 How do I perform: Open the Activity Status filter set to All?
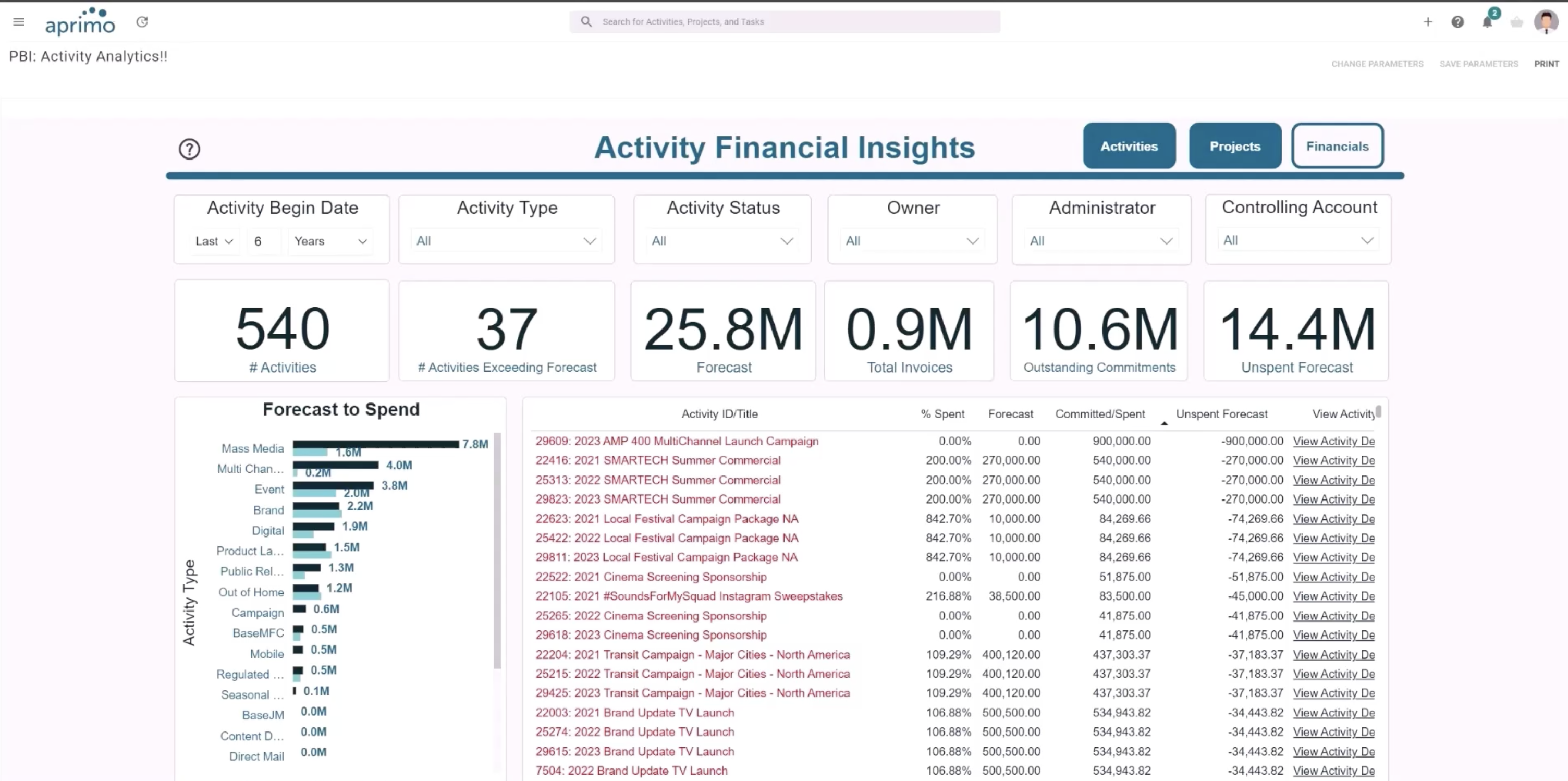[x=722, y=240]
